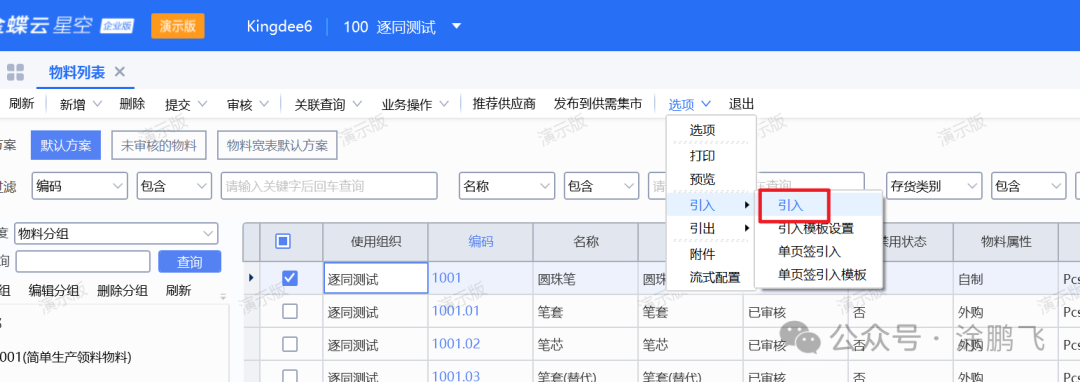Expand the 逐同测试 organization switcher arrow
The height and width of the screenshot is (382, 1080).
pyautogui.click(x=456, y=27)
